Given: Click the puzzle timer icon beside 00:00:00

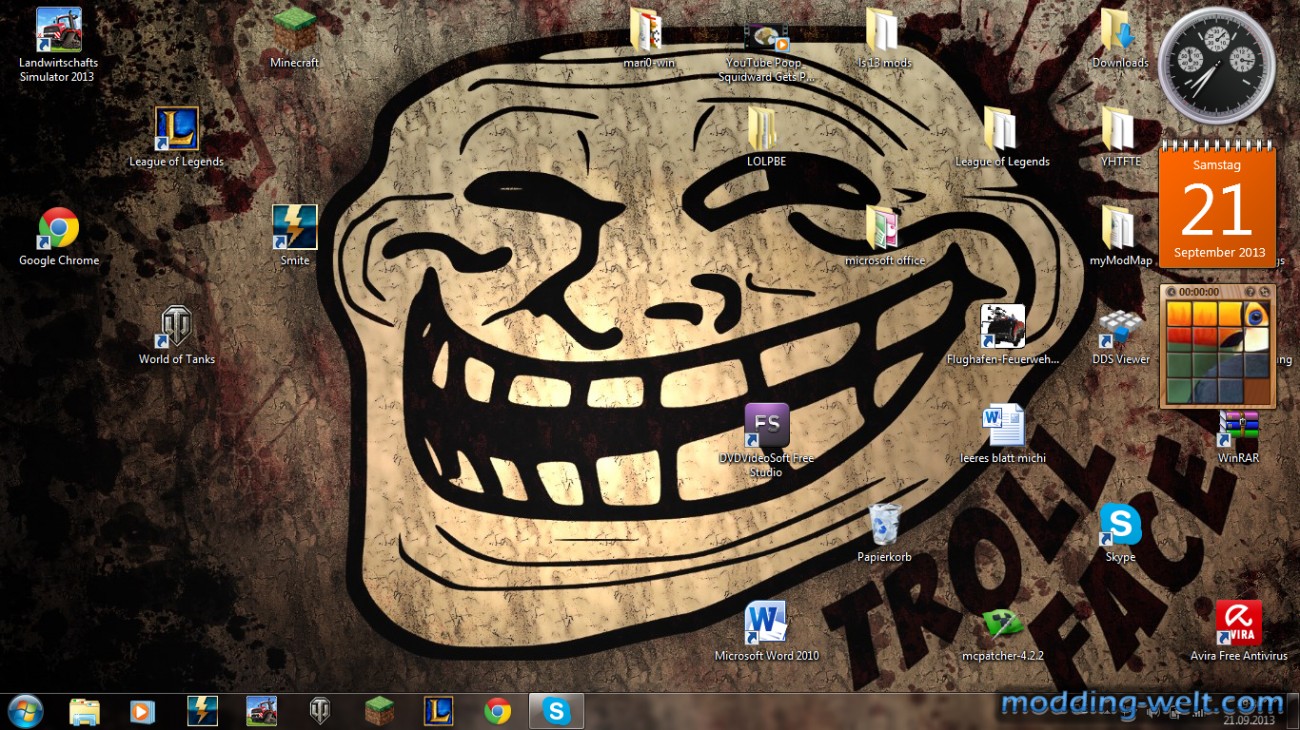Looking at the screenshot, I should [1170, 291].
